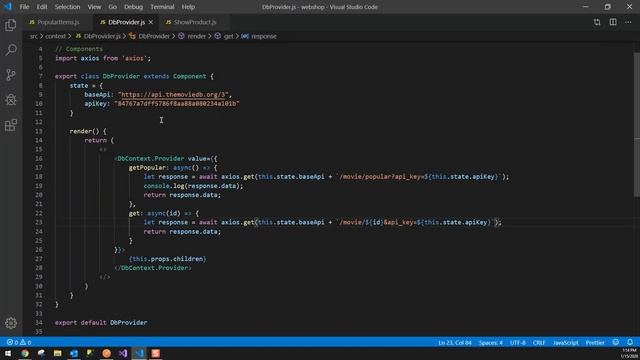Image resolution: width=640 pixels, height=360 pixels.
Task: Click 'console.log(response.data);' on line 19
Action: [193, 186]
